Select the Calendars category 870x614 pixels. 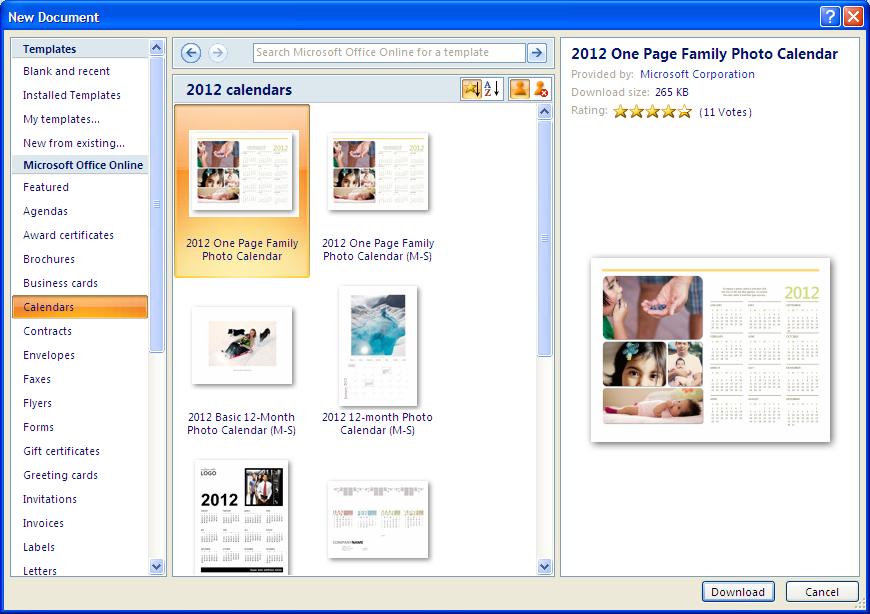[79, 307]
